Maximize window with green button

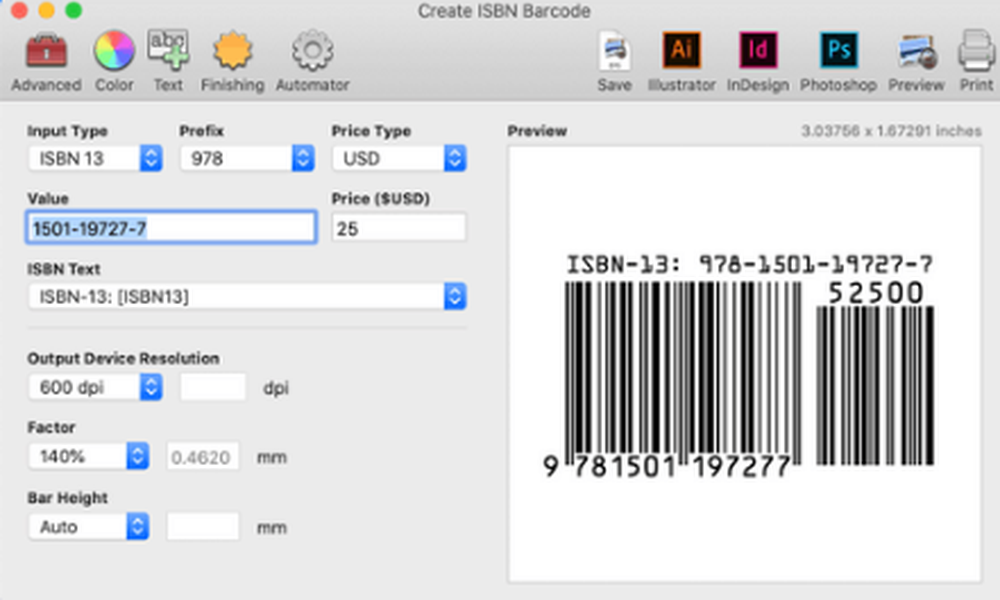[74, 10]
